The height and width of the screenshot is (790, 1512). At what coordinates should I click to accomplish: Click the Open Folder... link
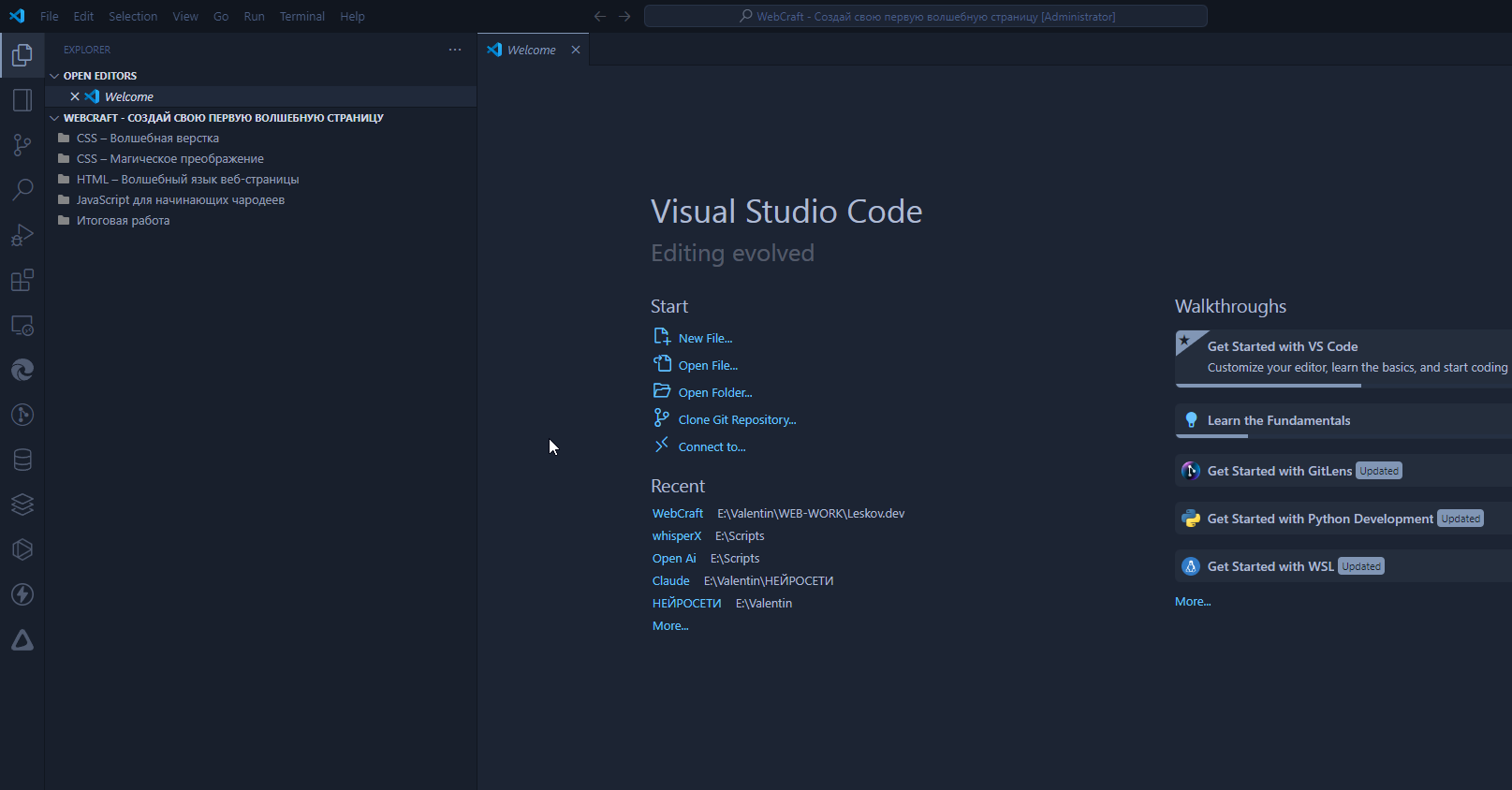click(x=715, y=392)
